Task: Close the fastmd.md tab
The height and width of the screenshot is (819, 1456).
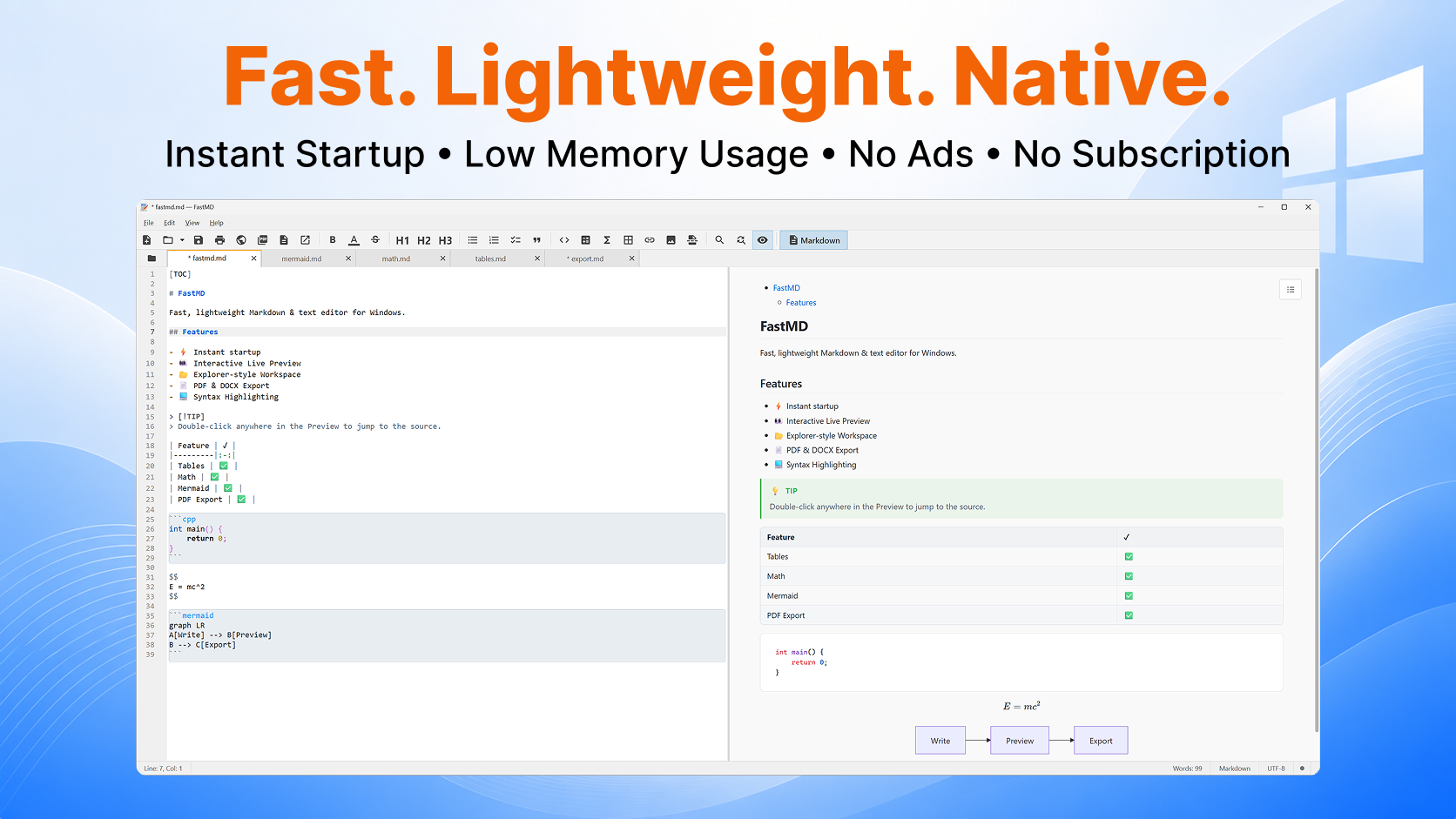Action: tap(254, 258)
